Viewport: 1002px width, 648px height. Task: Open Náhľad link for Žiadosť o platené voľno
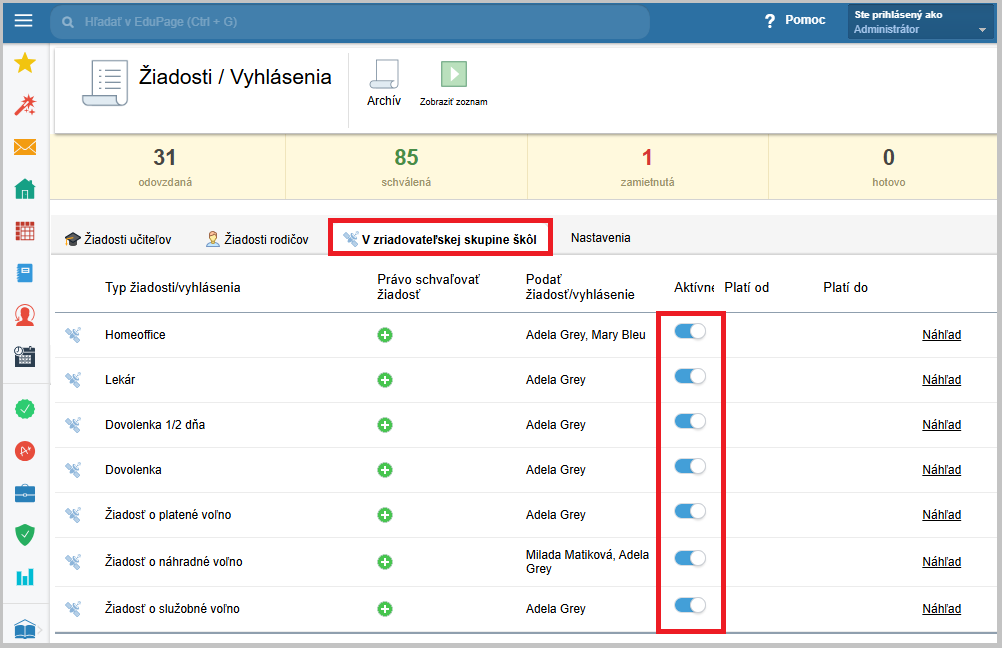pyautogui.click(x=941, y=515)
